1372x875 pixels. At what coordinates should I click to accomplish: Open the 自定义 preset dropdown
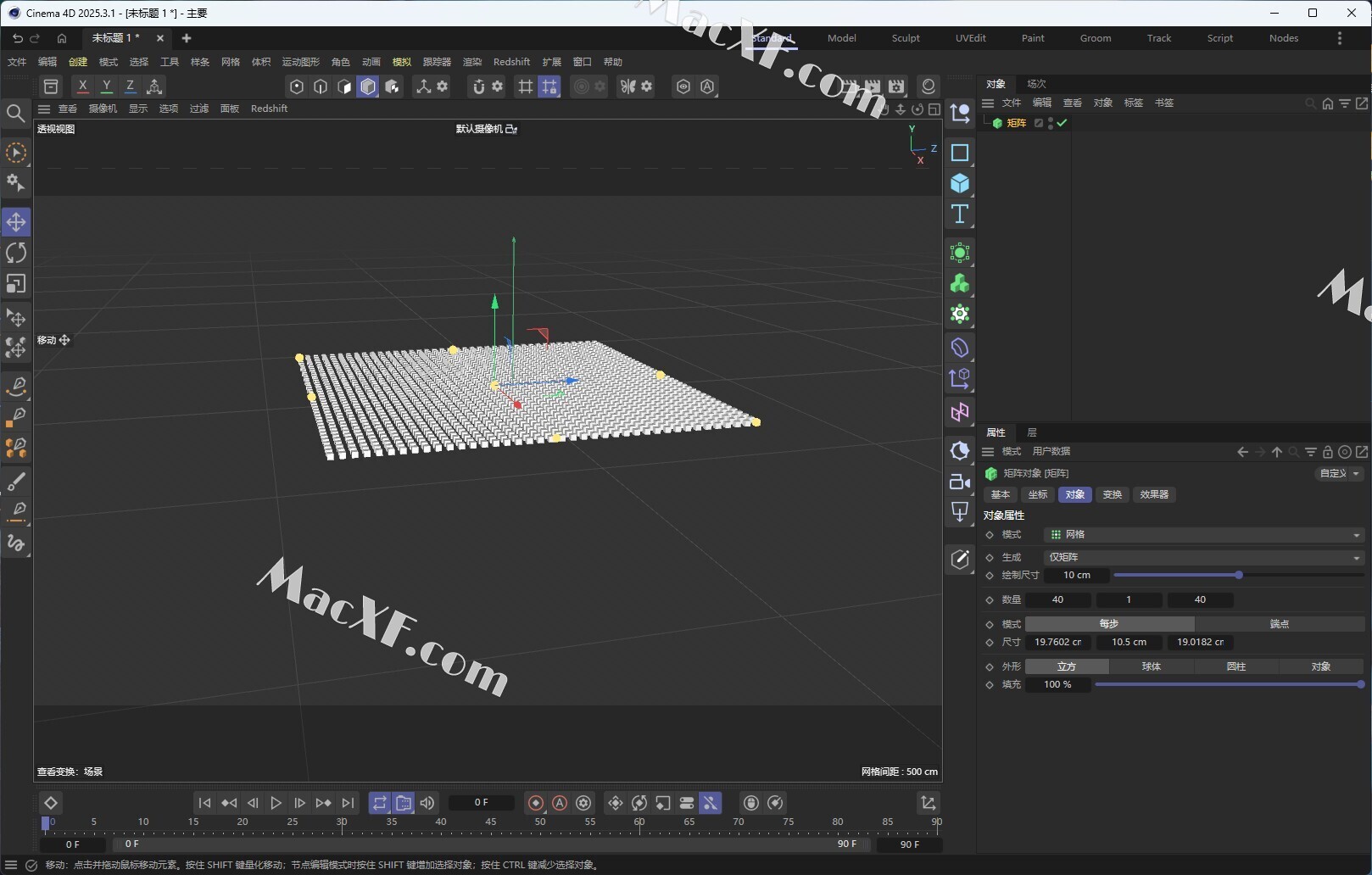(x=1339, y=474)
